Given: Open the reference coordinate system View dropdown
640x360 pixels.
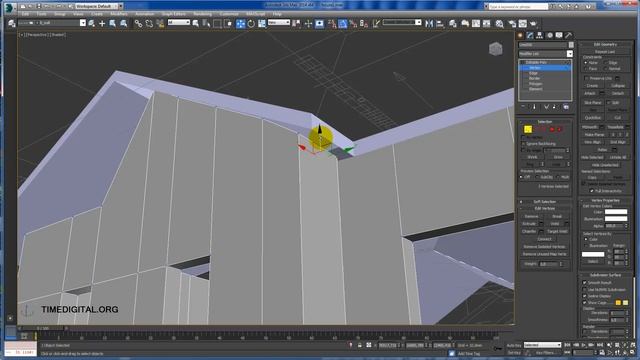Looking at the screenshot, I should tap(279, 22).
